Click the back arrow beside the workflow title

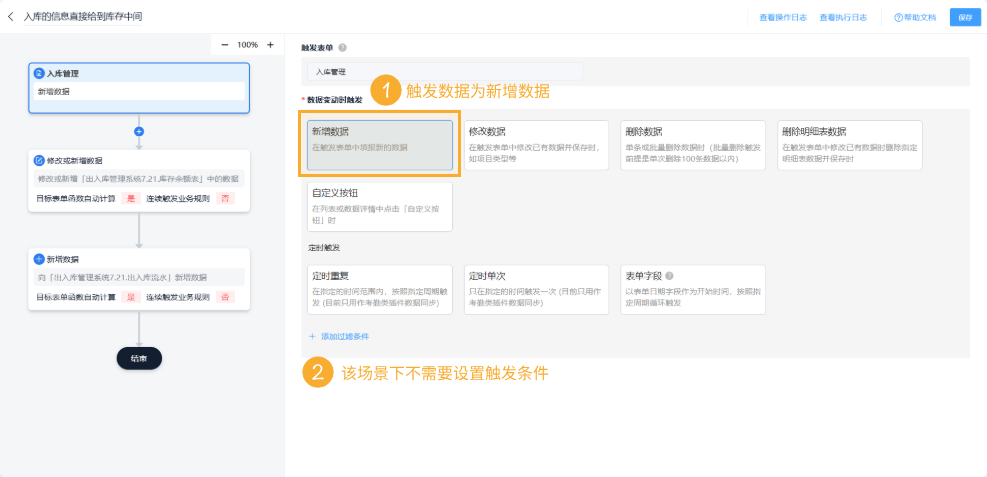pyautogui.click(x=11, y=17)
